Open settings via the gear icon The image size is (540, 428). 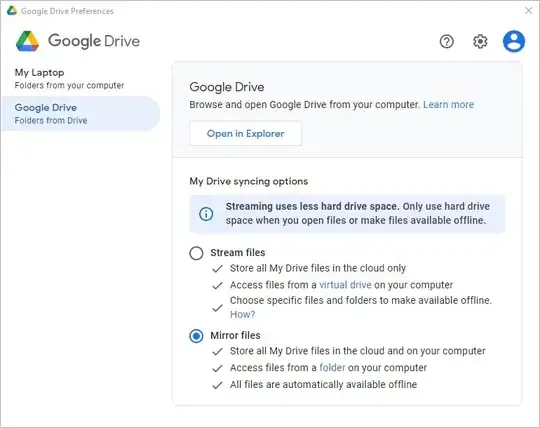pos(480,42)
